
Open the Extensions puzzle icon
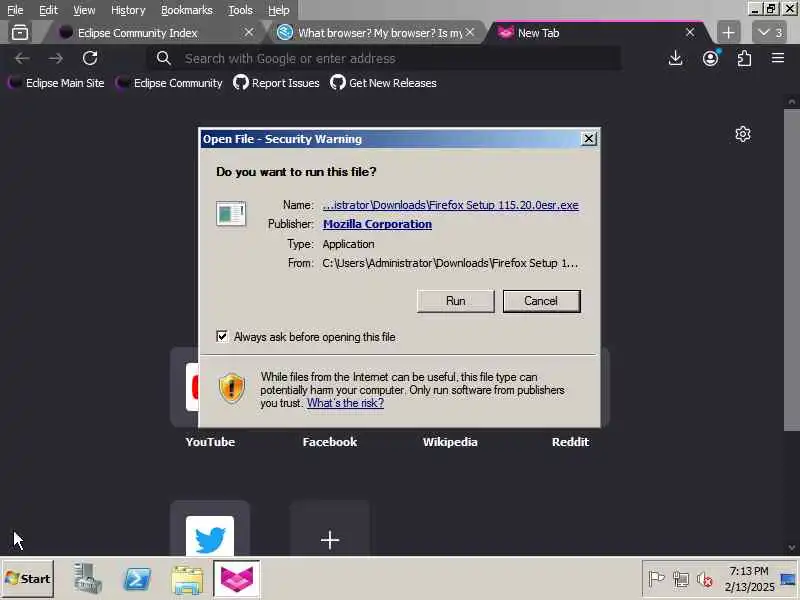[744, 58]
